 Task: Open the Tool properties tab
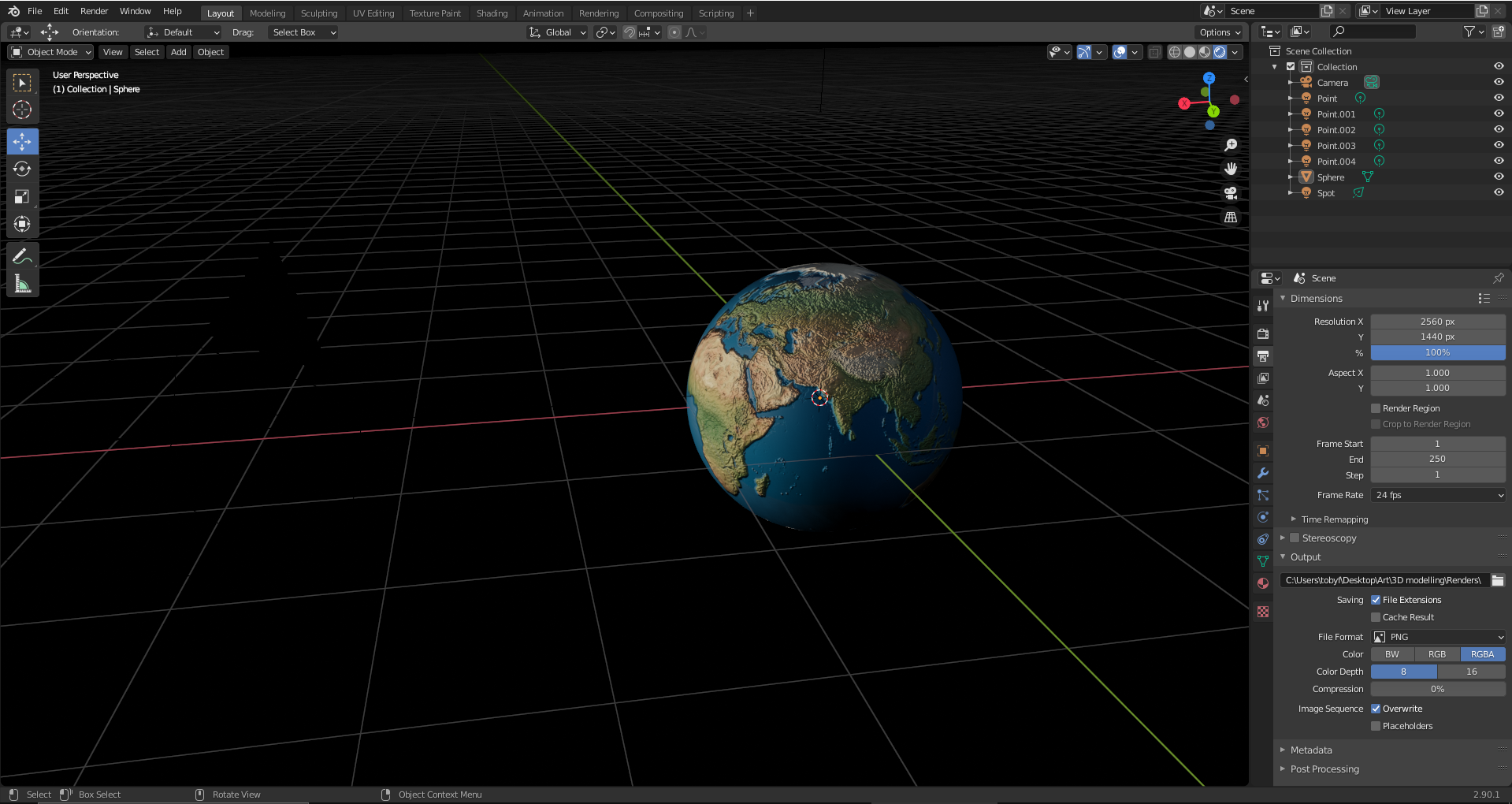(x=1263, y=306)
